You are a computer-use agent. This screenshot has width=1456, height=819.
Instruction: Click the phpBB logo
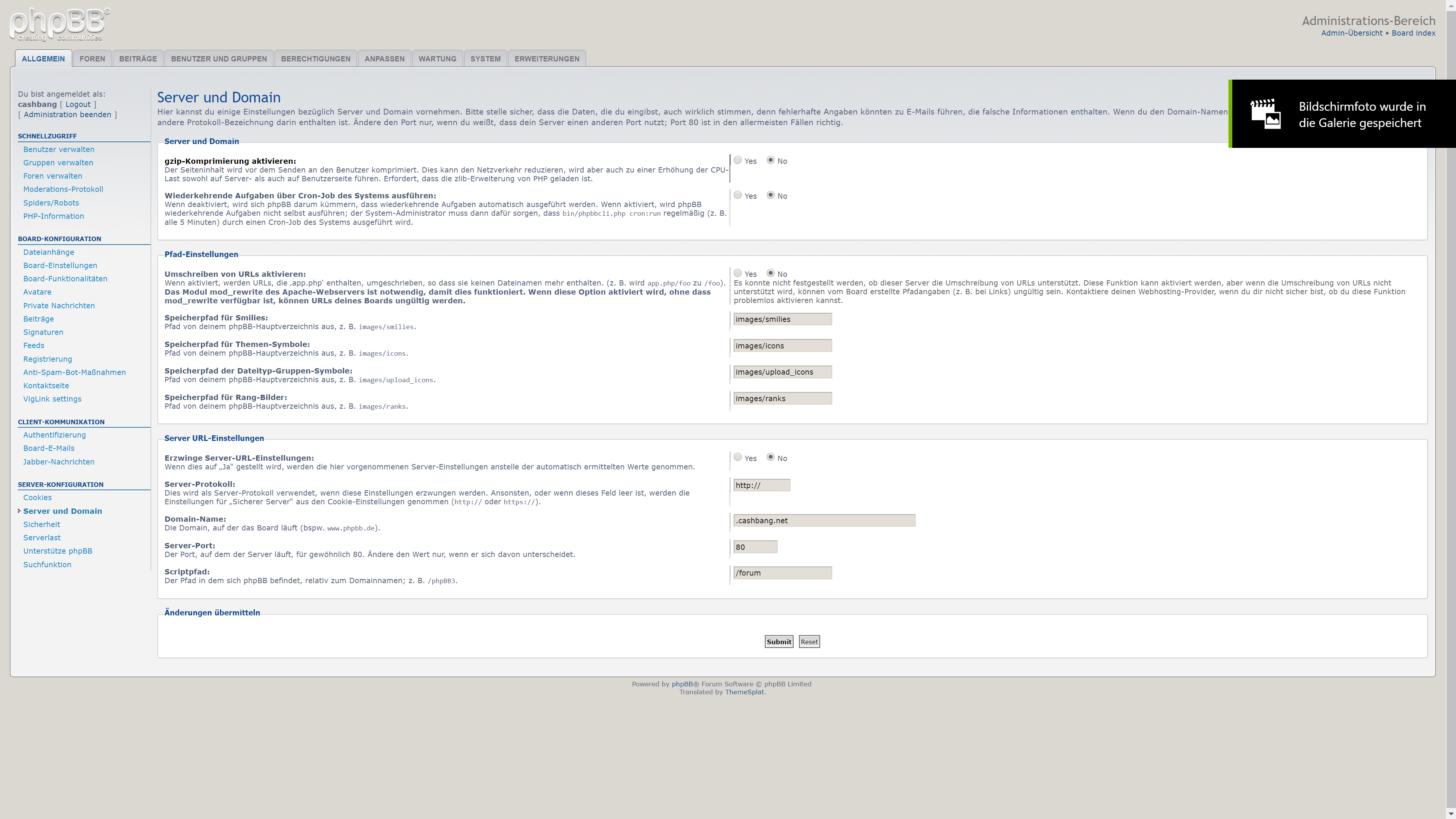[60, 24]
